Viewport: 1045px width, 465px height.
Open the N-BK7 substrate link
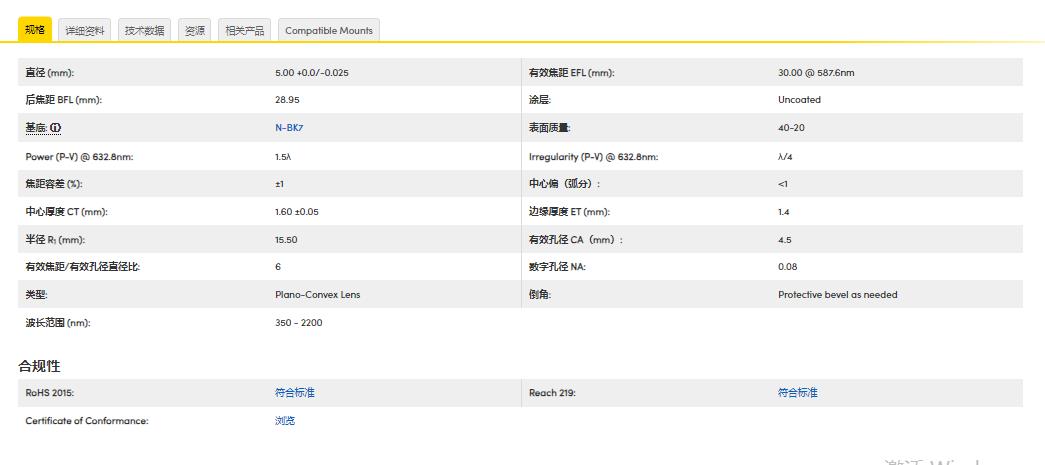(288, 128)
